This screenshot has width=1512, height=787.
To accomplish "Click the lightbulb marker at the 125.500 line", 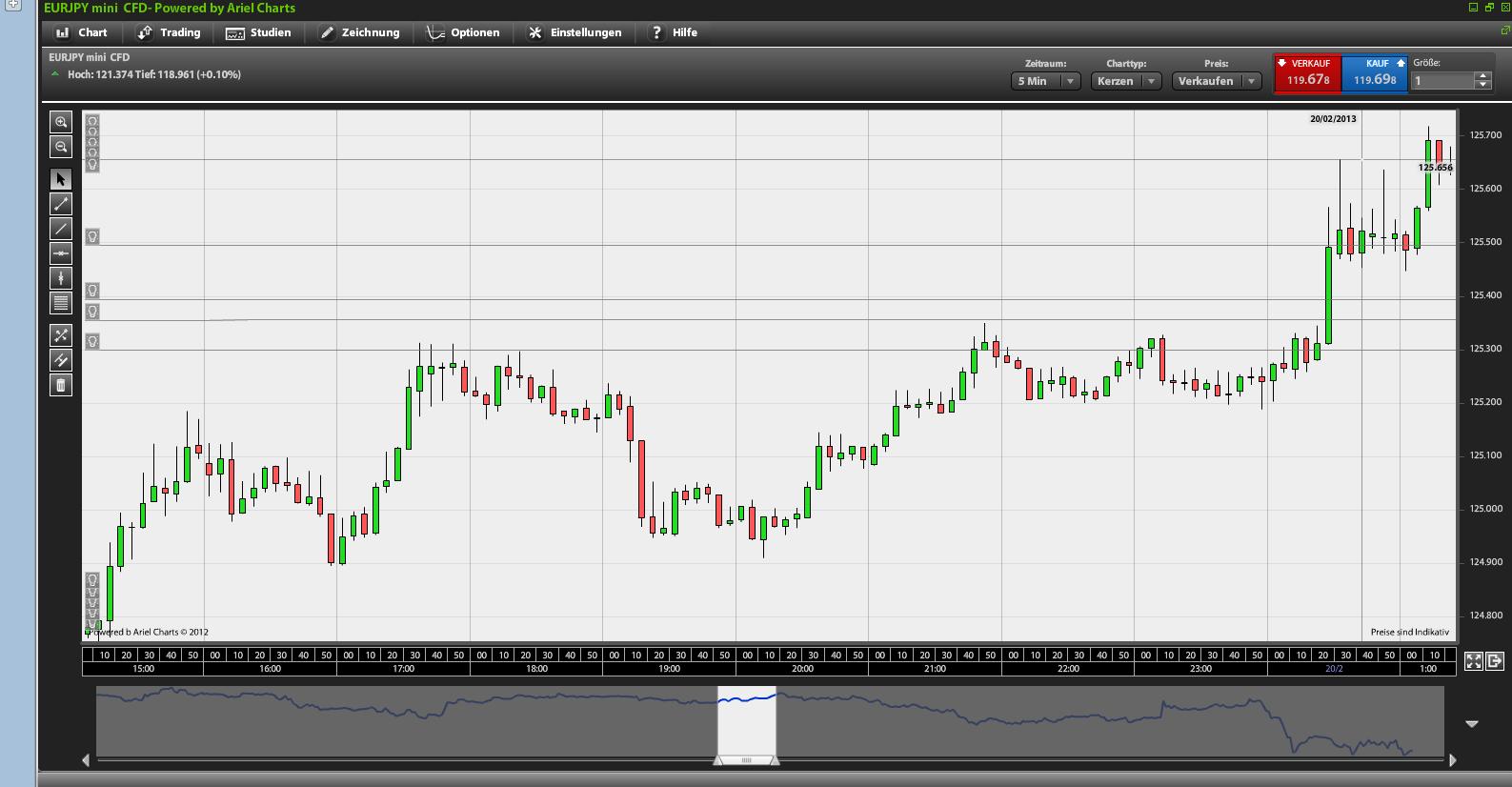I will pyautogui.click(x=92, y=236).
